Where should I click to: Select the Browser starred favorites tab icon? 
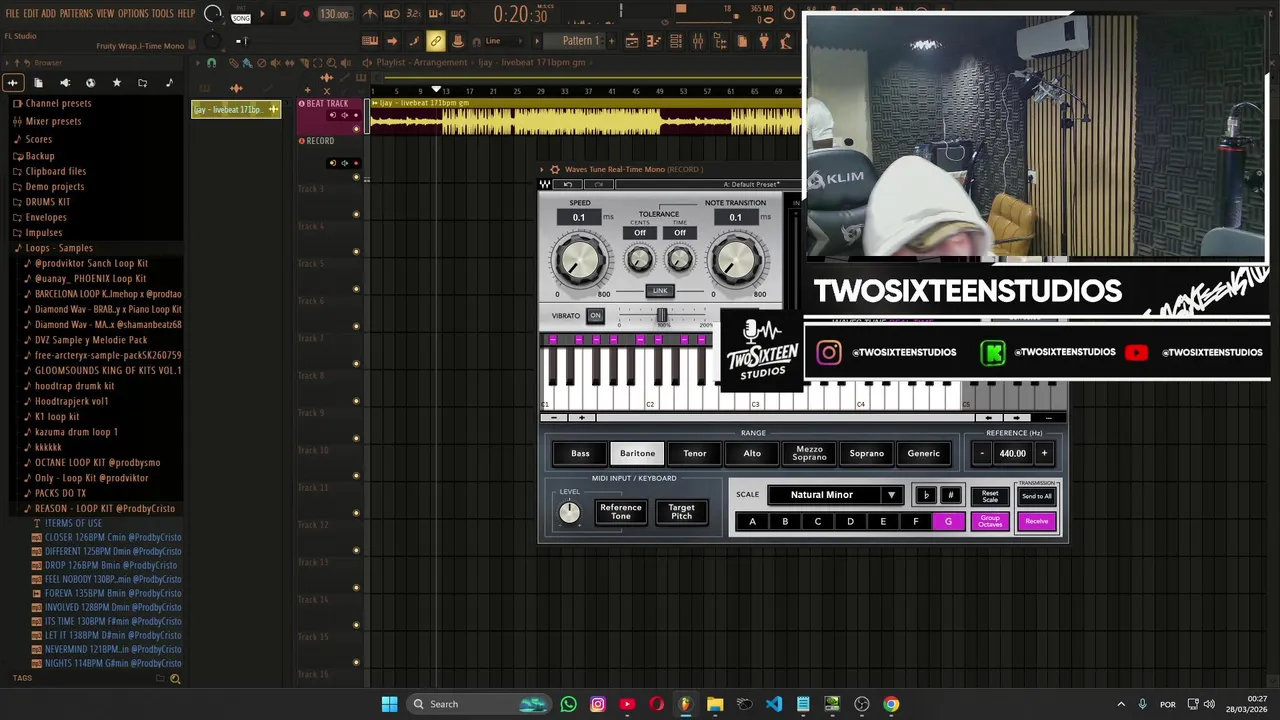pos(116,83)
